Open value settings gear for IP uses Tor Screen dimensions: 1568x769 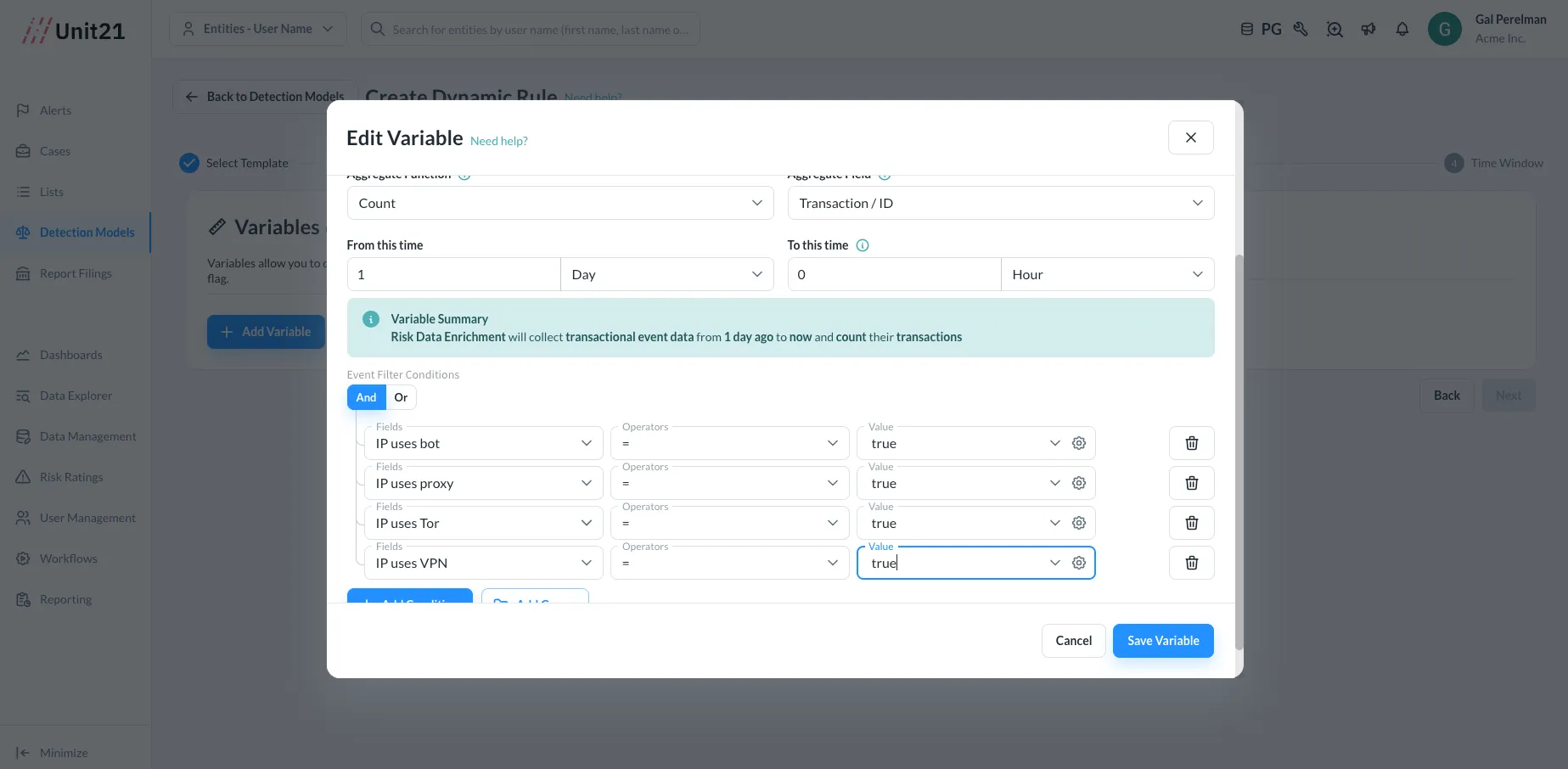(1079, 523)
